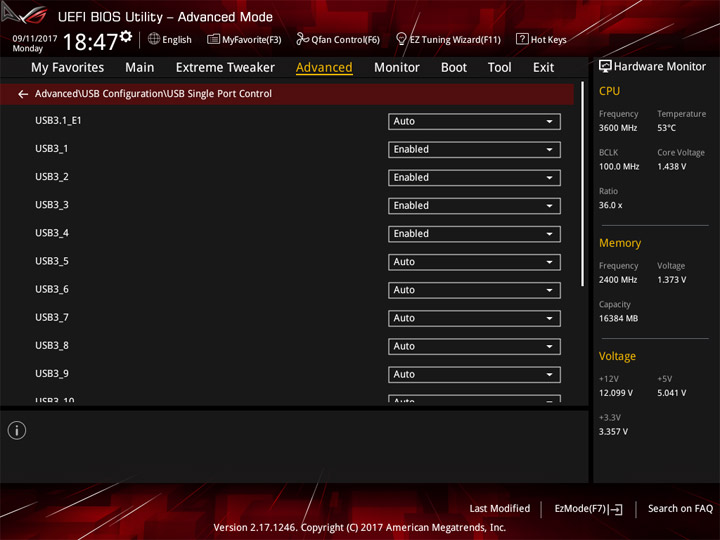Click the 09/11/2017 date text
The image size is (720, 540).
tap(34, 39)
